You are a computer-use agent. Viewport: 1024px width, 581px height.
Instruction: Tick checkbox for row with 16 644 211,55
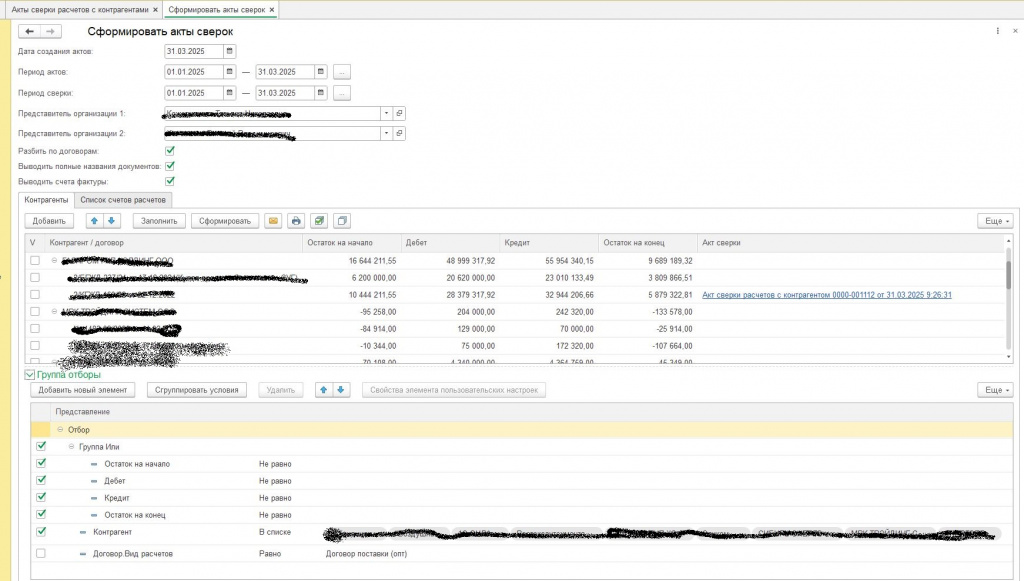tap(35, 260)
